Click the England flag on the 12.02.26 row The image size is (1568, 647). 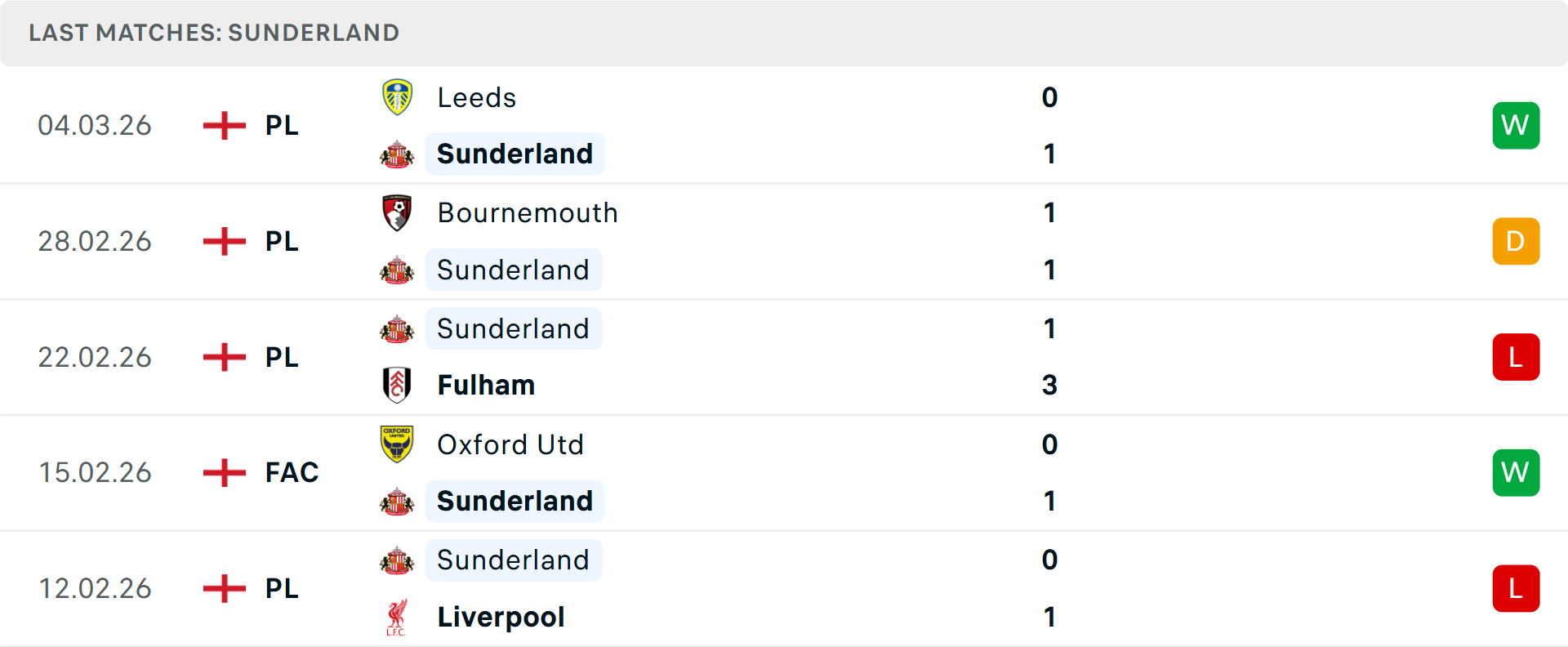point(223,588)
